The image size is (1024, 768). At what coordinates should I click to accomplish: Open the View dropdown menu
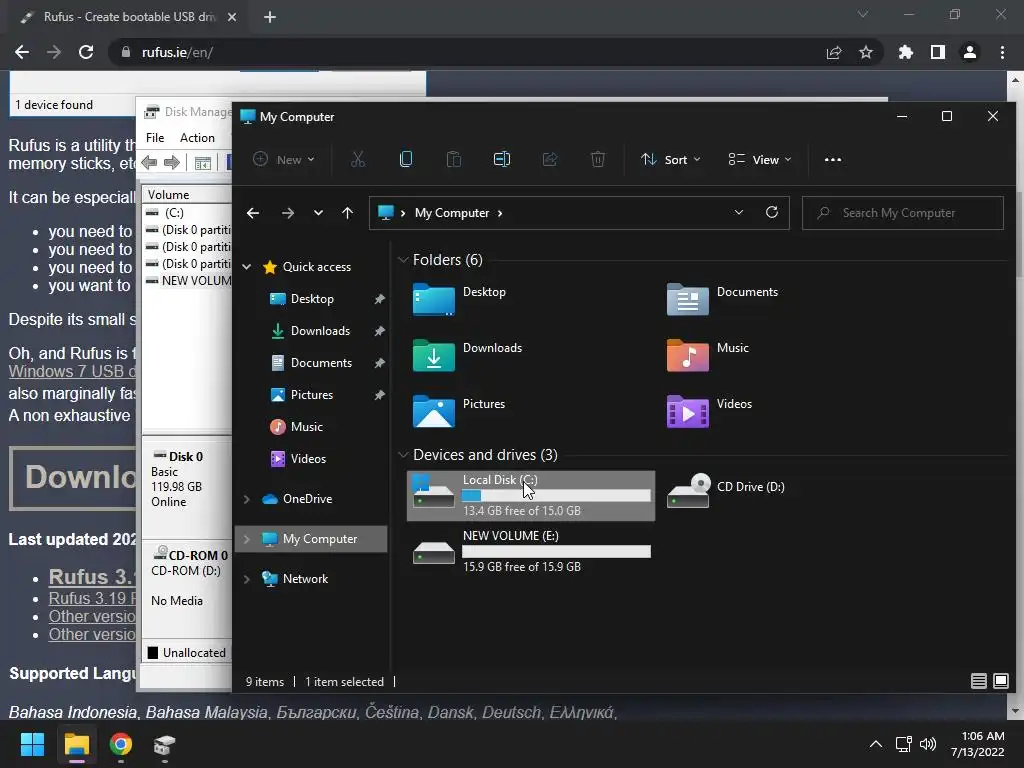pyautogui.click(x=760, y=159)
